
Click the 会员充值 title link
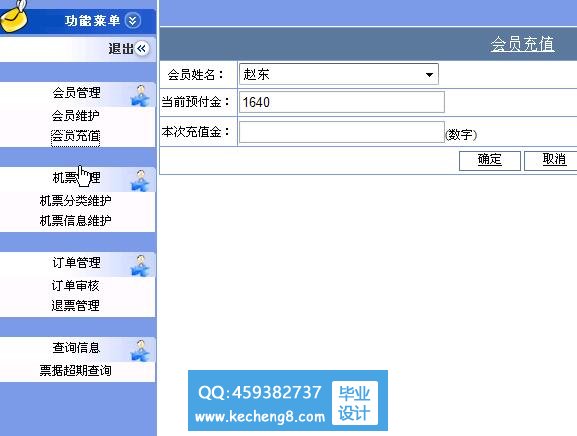click(522, 44)
